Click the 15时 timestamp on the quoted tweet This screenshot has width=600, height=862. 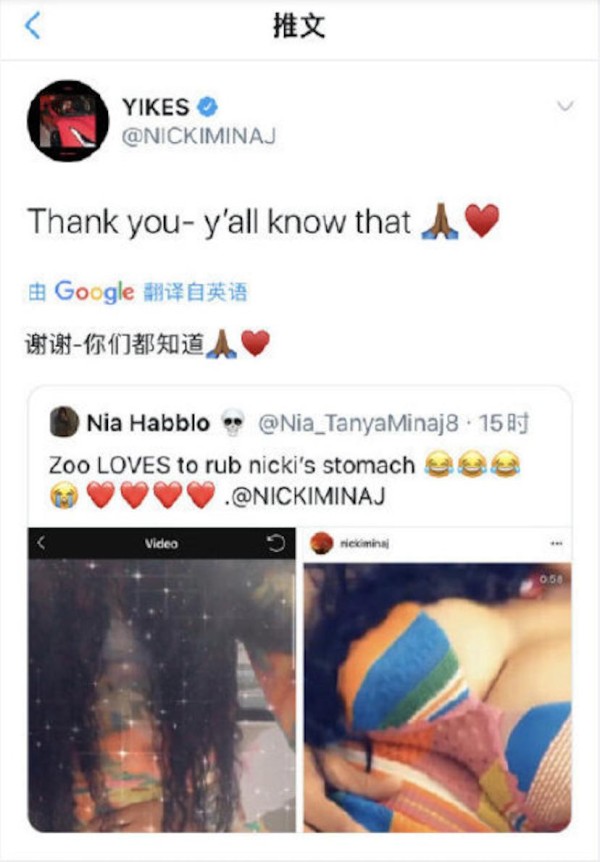503,423
